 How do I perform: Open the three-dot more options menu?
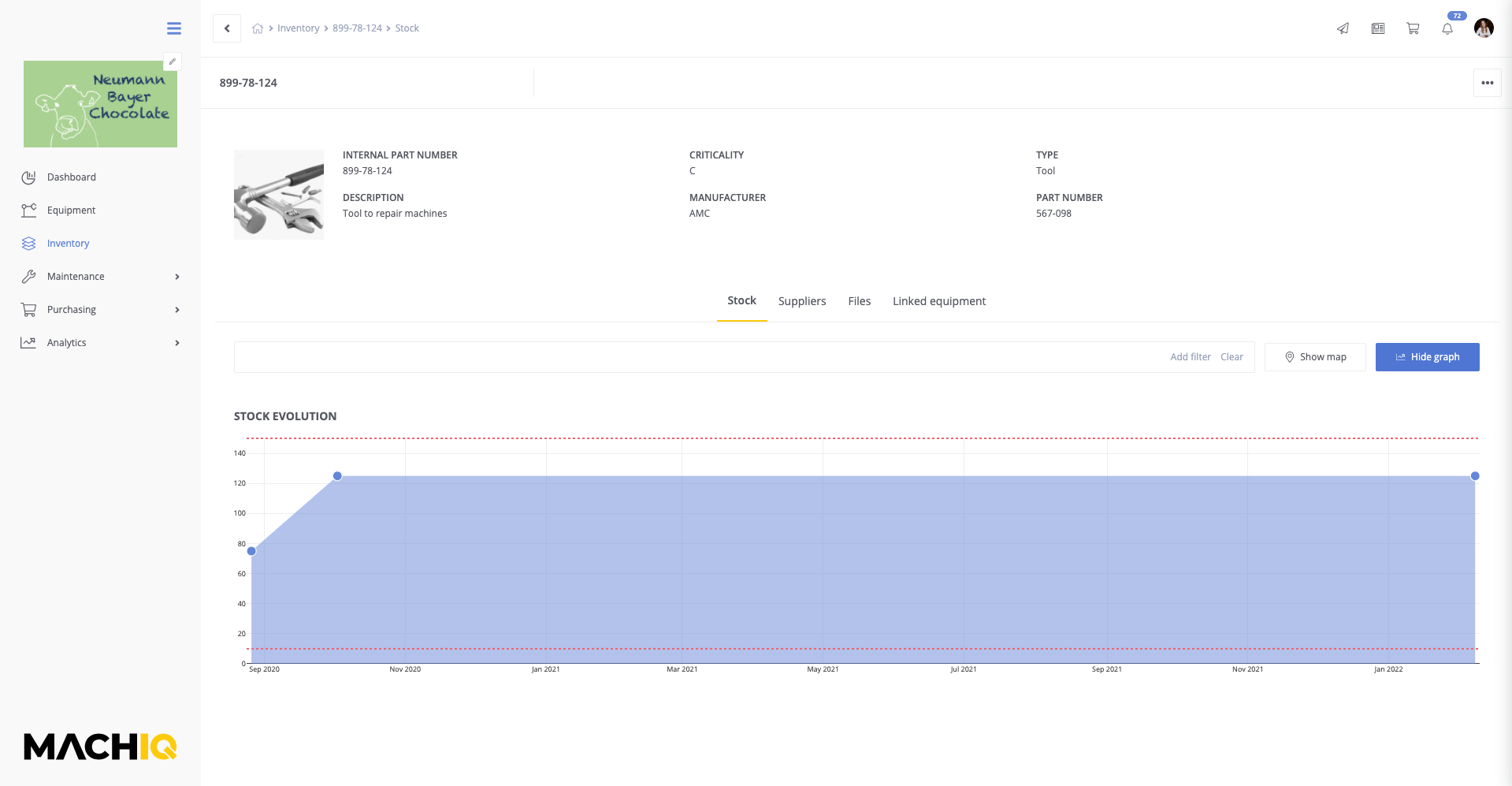click(1487, 82)
